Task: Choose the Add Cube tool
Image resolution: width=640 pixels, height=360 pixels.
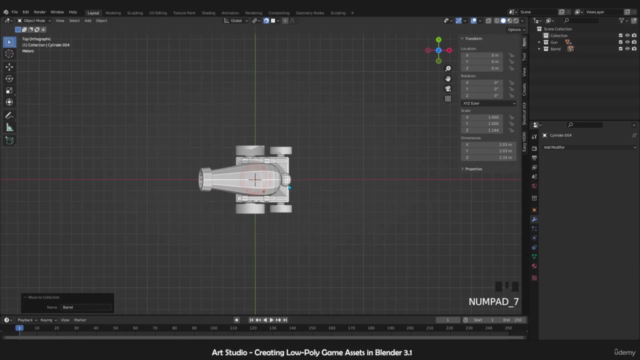Action: tap(9, 141)
